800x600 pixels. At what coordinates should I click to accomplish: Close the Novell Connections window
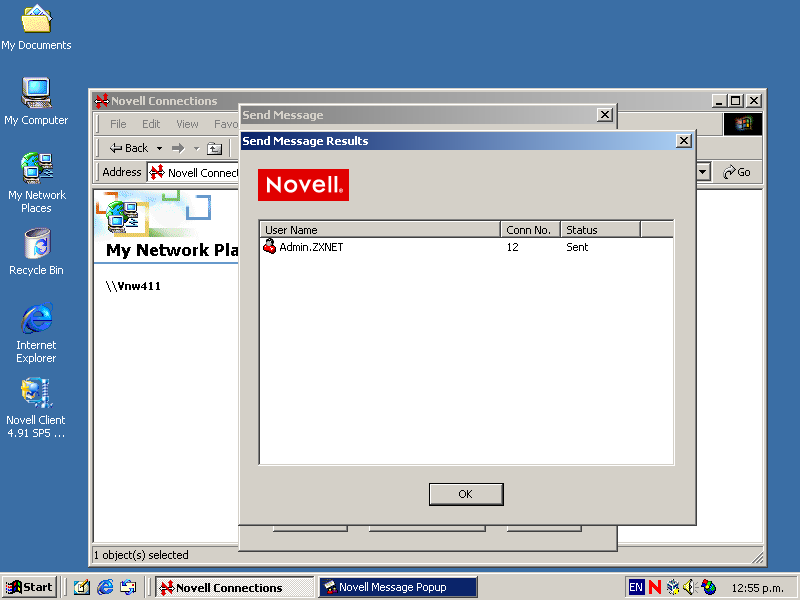click(754, 101)
